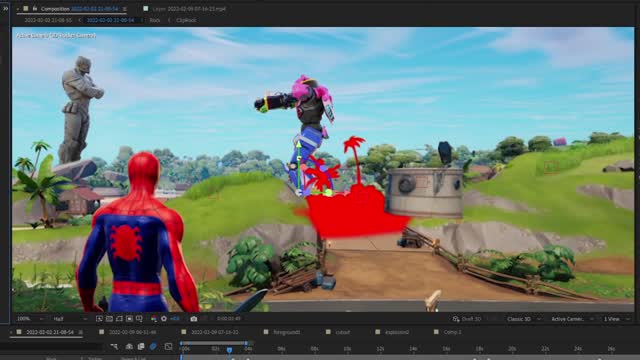
Task: Switch to the cutout timeline tab
Action: pos(342,332)
